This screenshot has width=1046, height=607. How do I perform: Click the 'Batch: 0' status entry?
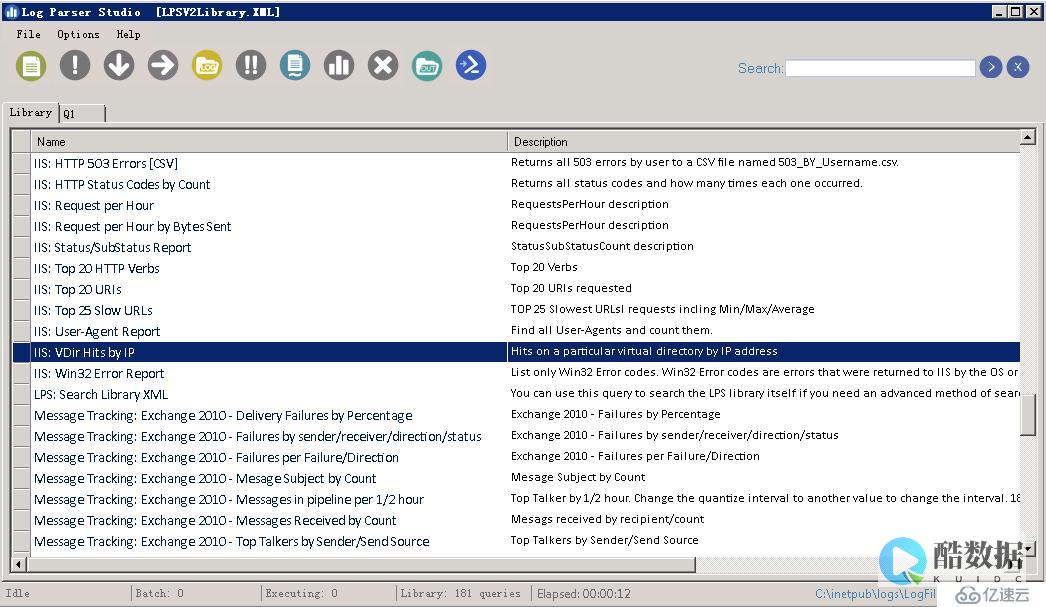tap(159, 593)
